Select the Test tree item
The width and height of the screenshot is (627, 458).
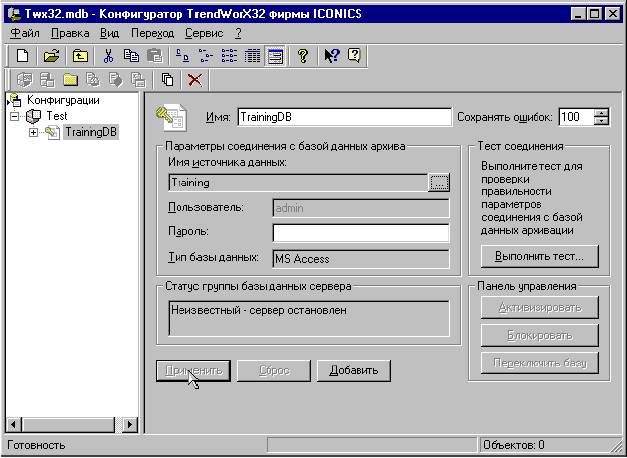tap(57, 116)
